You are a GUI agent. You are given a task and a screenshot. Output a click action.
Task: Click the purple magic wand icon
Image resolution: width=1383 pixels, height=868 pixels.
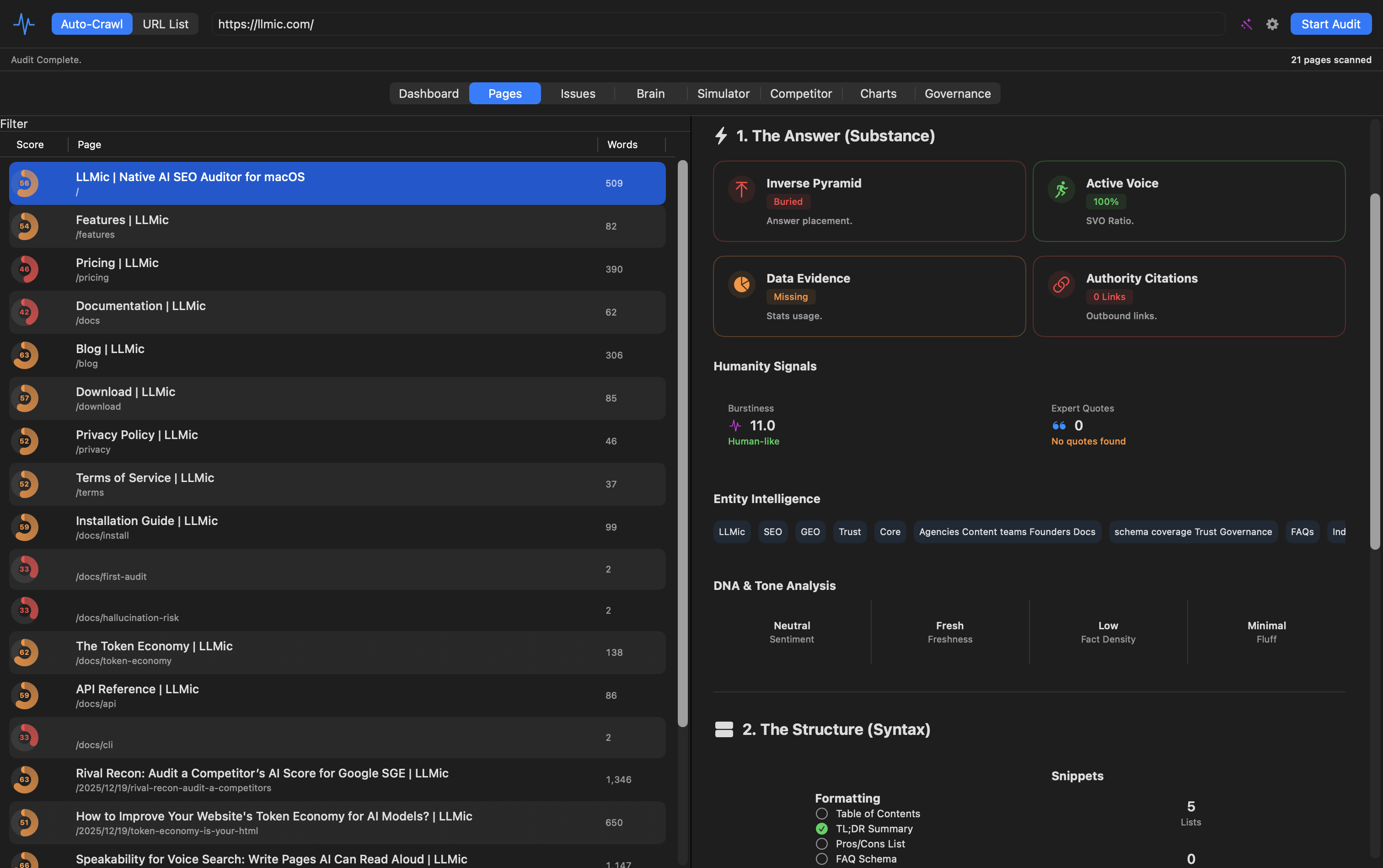pos(1246,24)
